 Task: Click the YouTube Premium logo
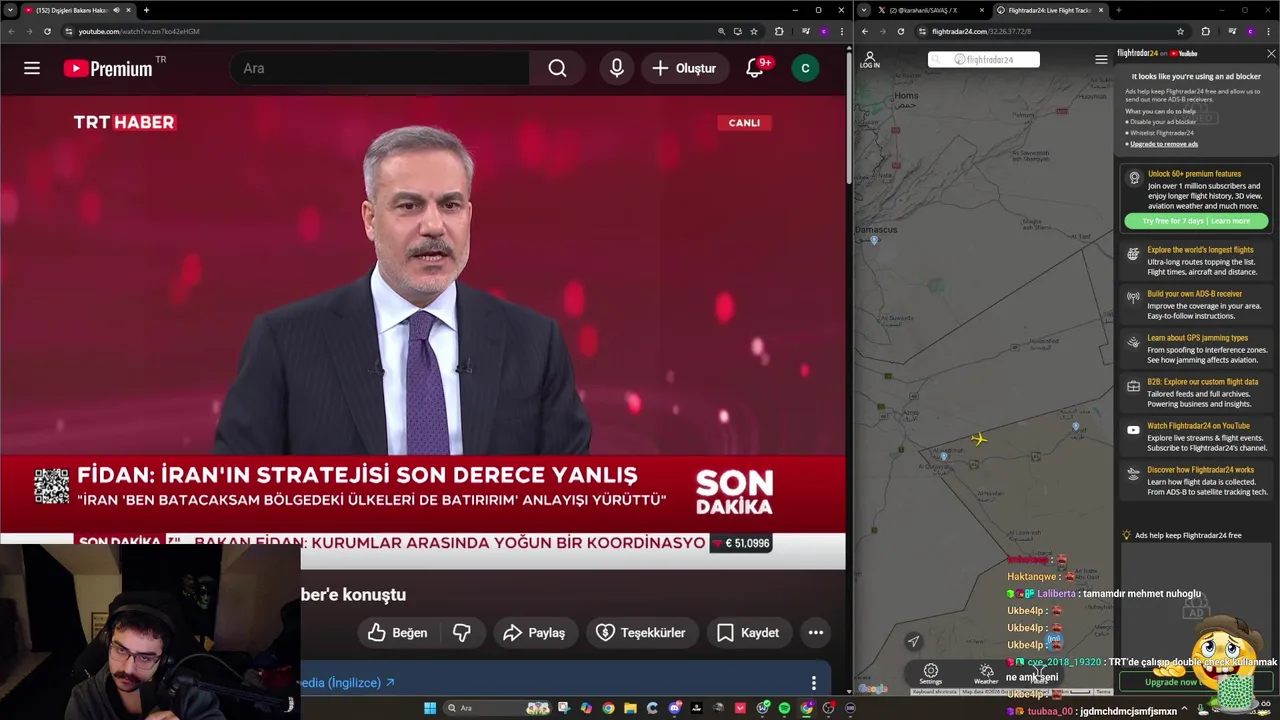coord(108,68)
